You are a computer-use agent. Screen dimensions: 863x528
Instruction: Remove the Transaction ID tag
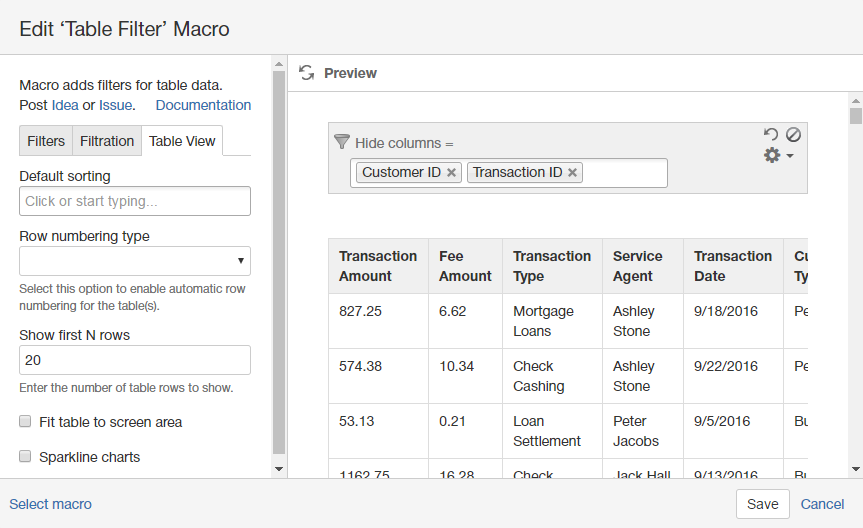[x=572, y=173]
